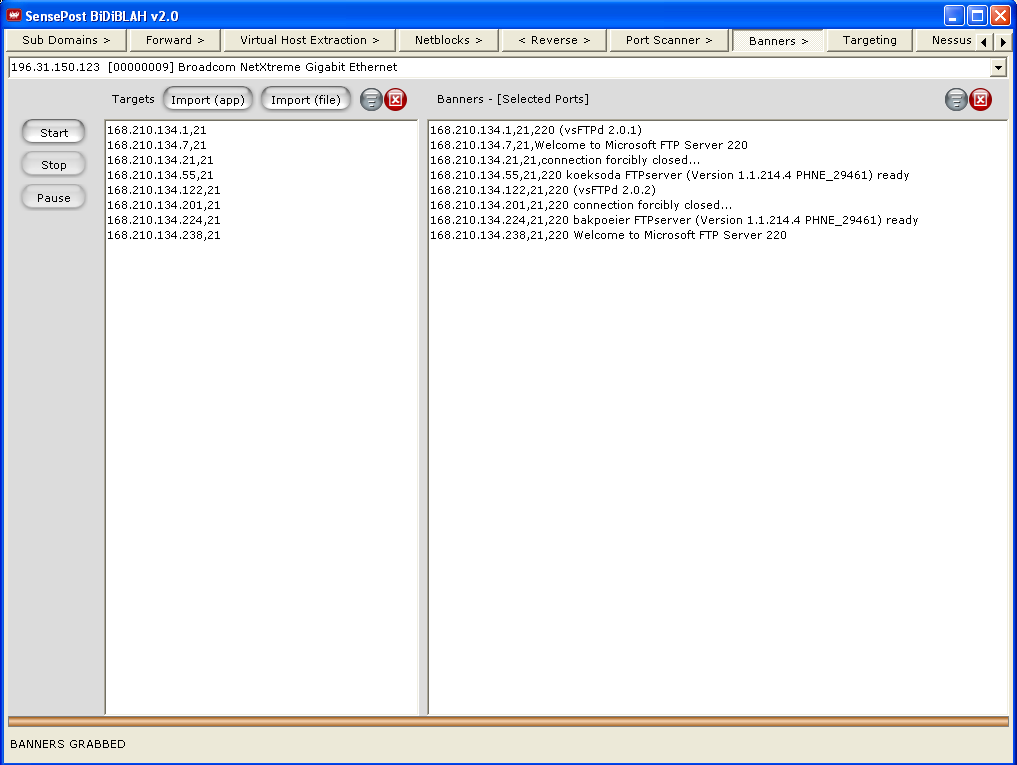
Task: Open the Broadcom NetXtreme adapter combo box
Action: point(500,67)
